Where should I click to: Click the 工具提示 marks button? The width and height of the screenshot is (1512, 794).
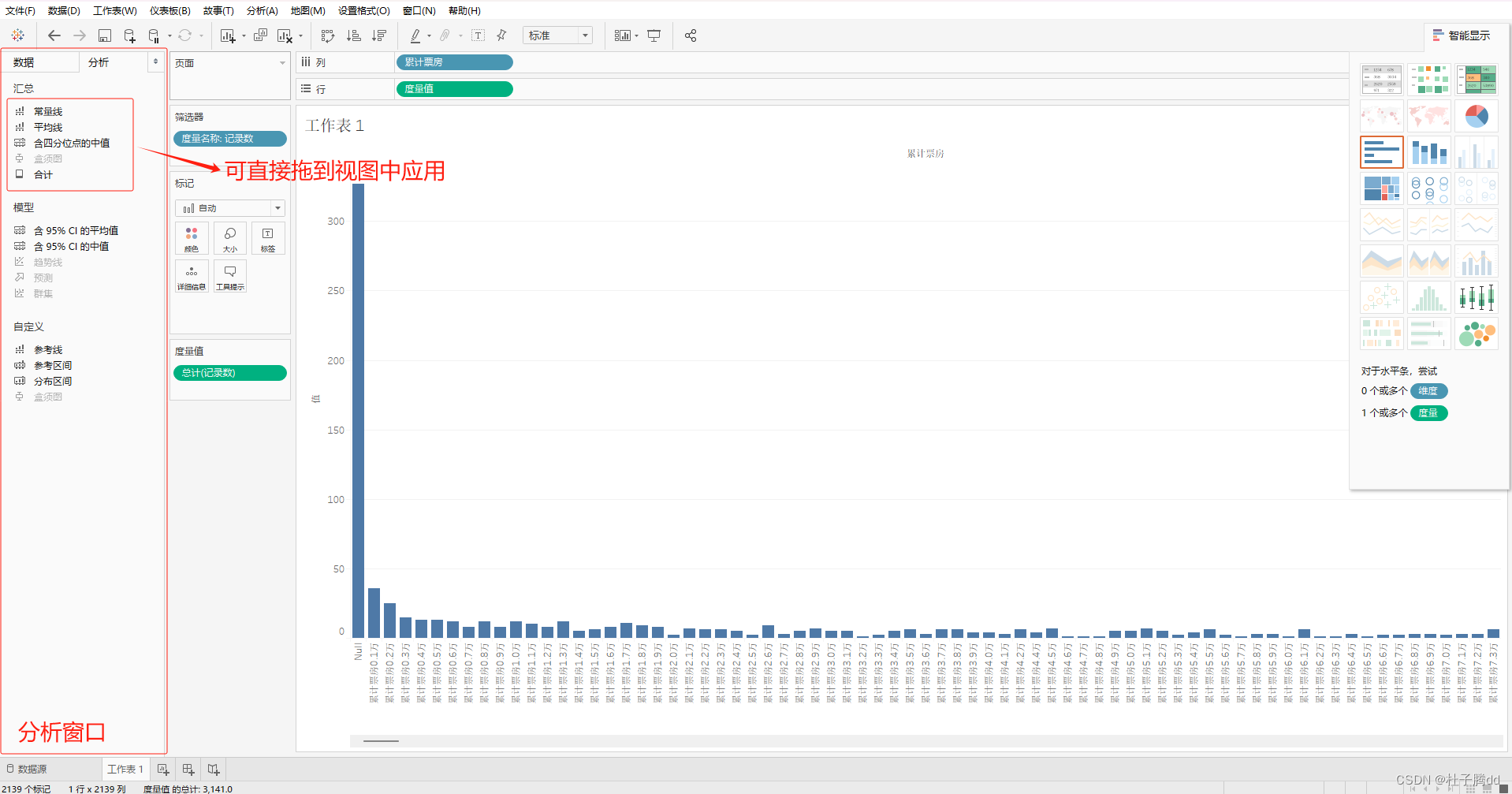click(x=230, y=276)
